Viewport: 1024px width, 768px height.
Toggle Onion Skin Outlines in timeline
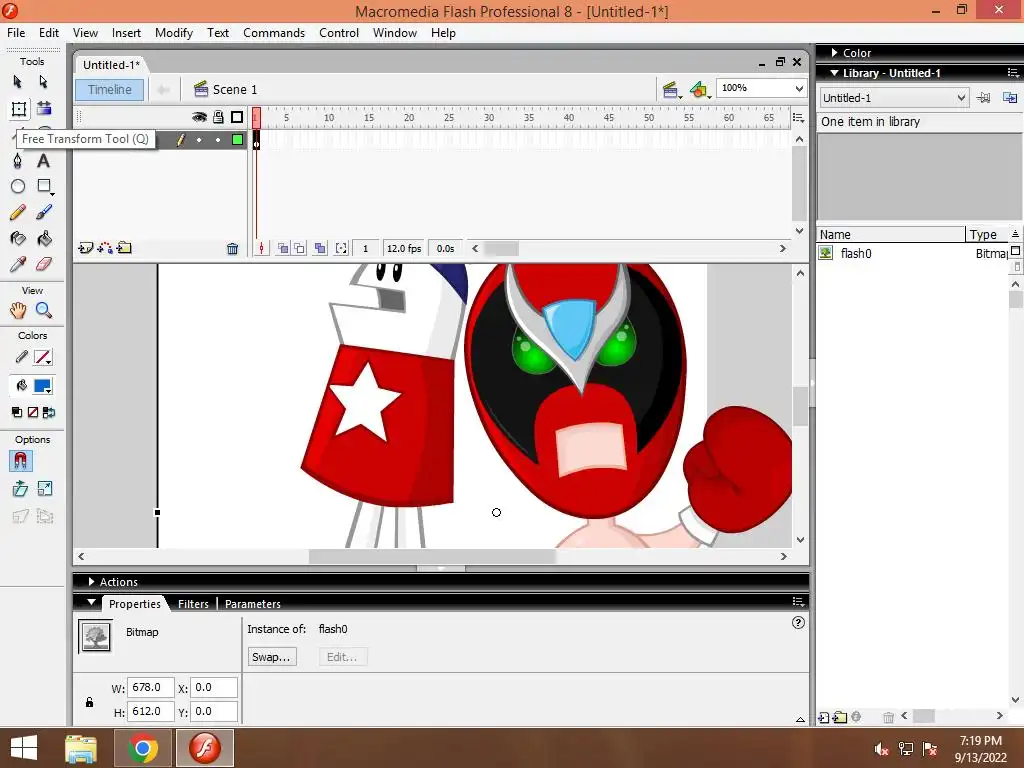click(299, 248)
